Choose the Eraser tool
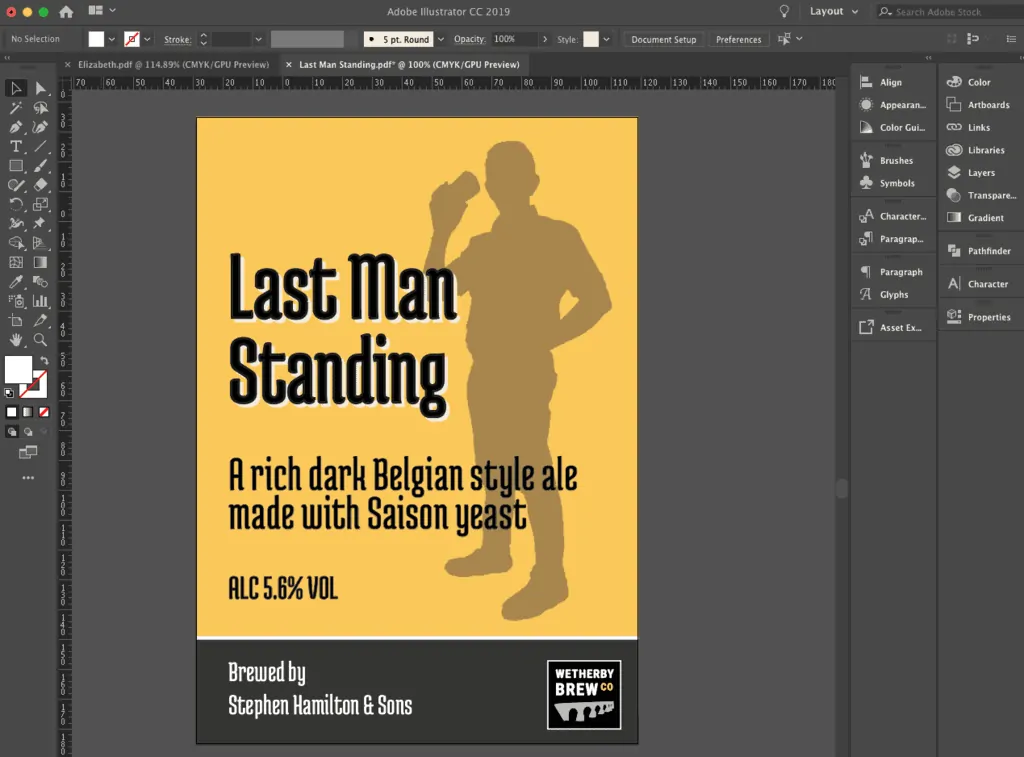The width and height of the screenshot is (1024, 757). tap(40, 185)
